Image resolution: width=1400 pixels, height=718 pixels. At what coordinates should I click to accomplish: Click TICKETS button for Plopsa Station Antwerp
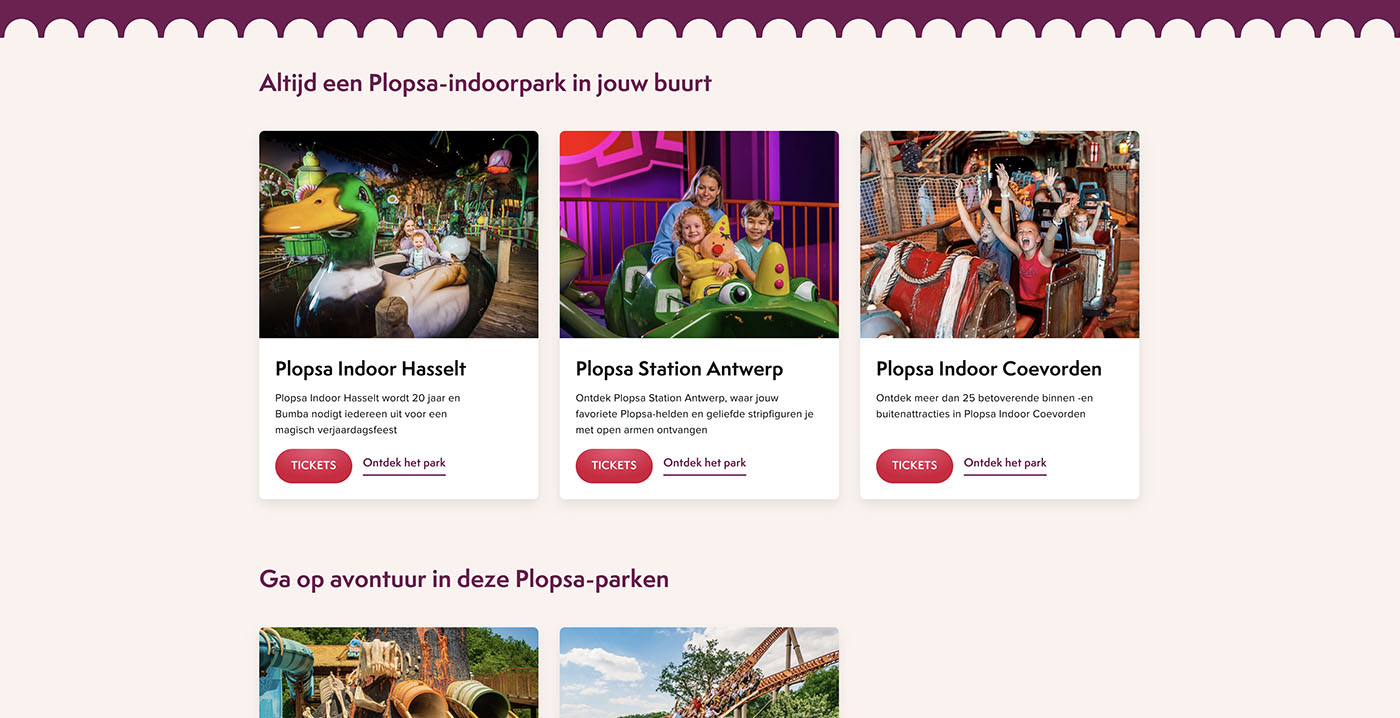[614, 466]
